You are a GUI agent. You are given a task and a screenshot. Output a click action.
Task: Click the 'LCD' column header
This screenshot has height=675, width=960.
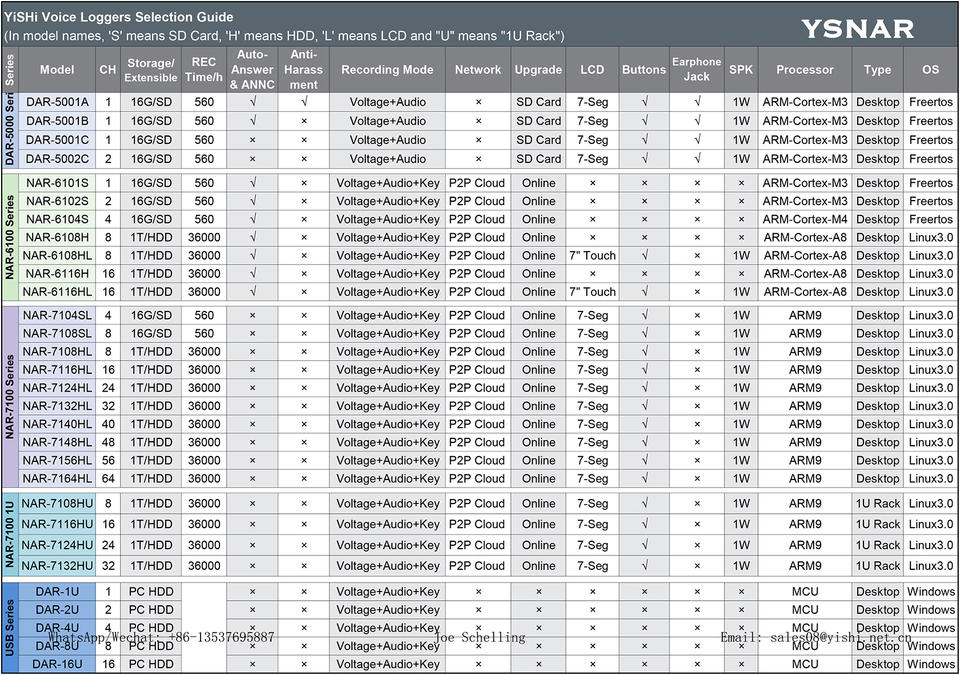(x=592, y=70)
